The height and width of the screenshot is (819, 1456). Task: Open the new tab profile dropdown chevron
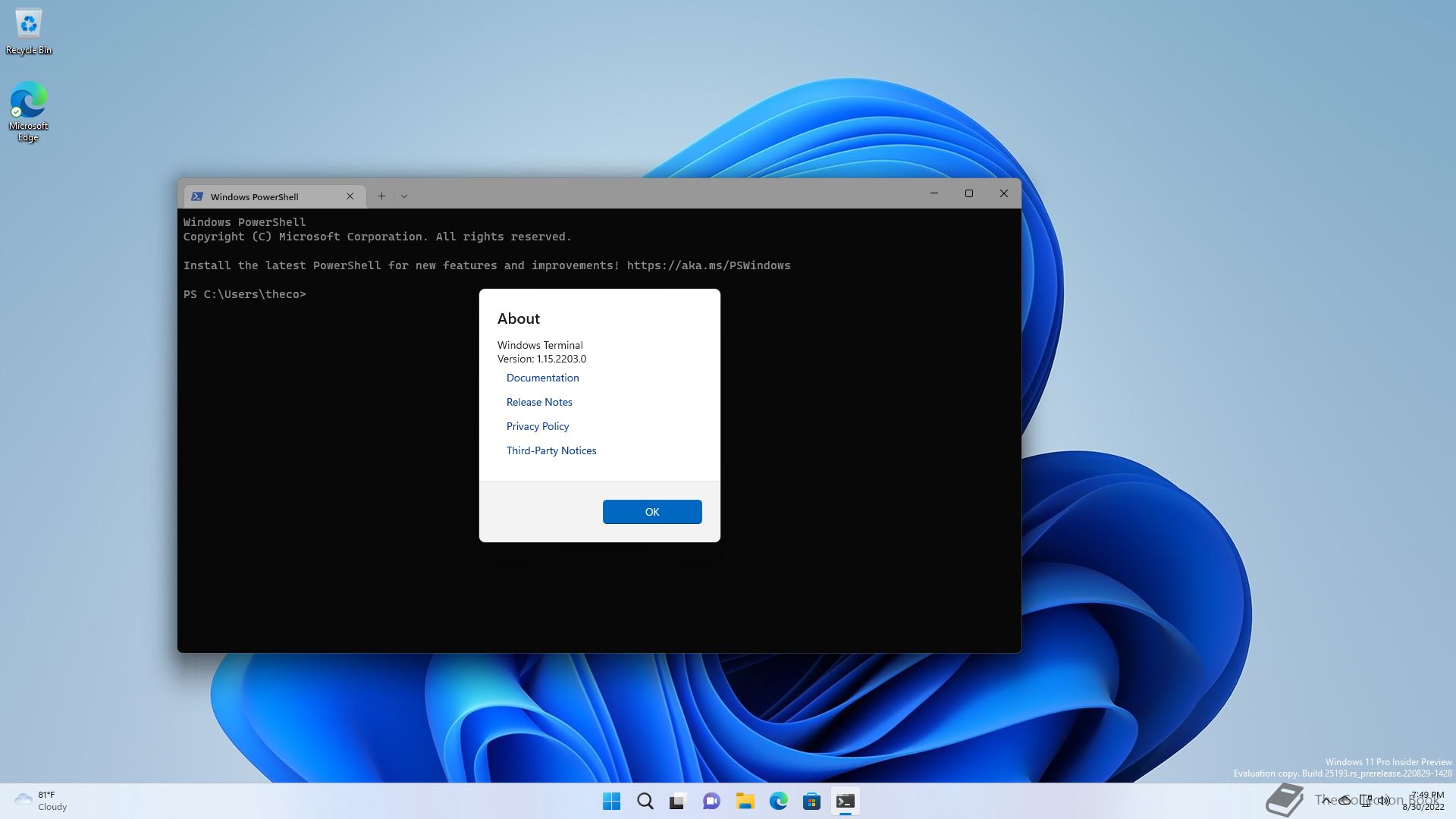pyautogui.click(x=404, y=196)
